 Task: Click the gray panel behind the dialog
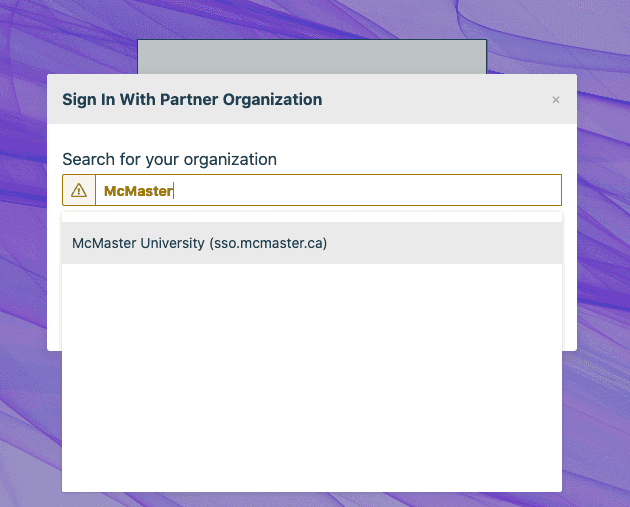(x=311, y=57)
